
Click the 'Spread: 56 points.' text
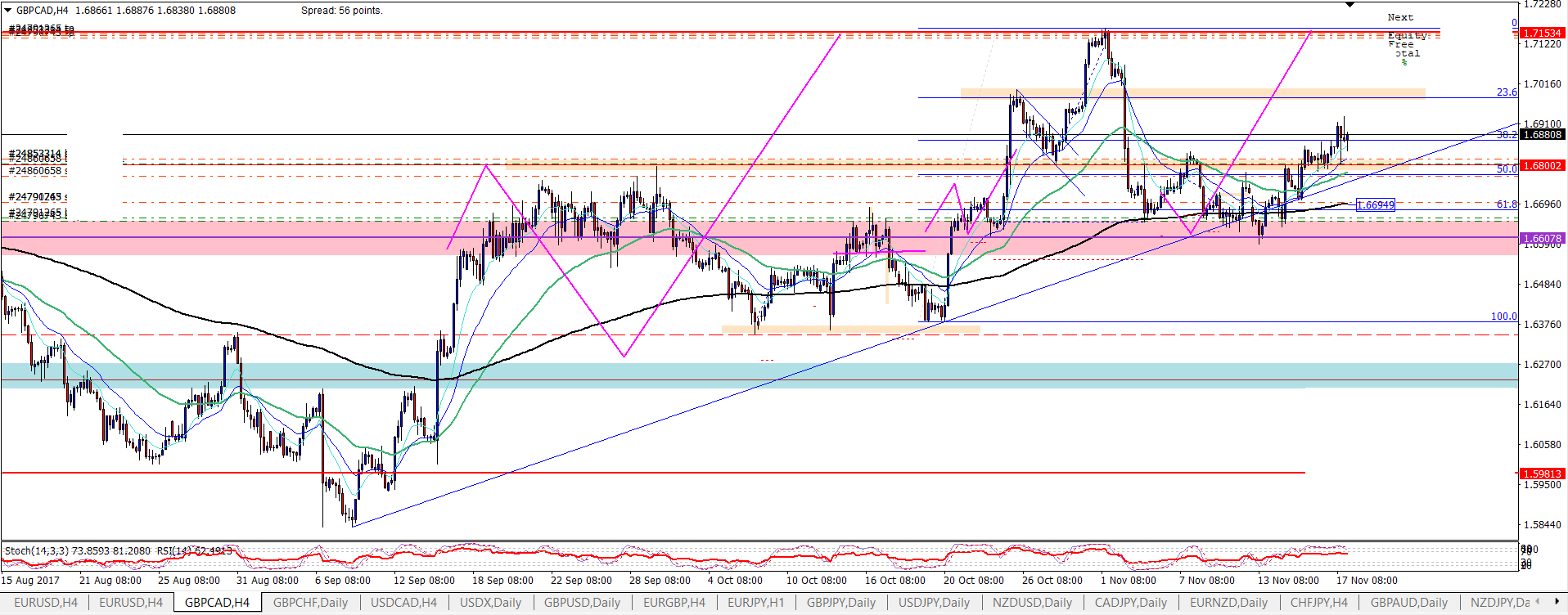point(341,11)
